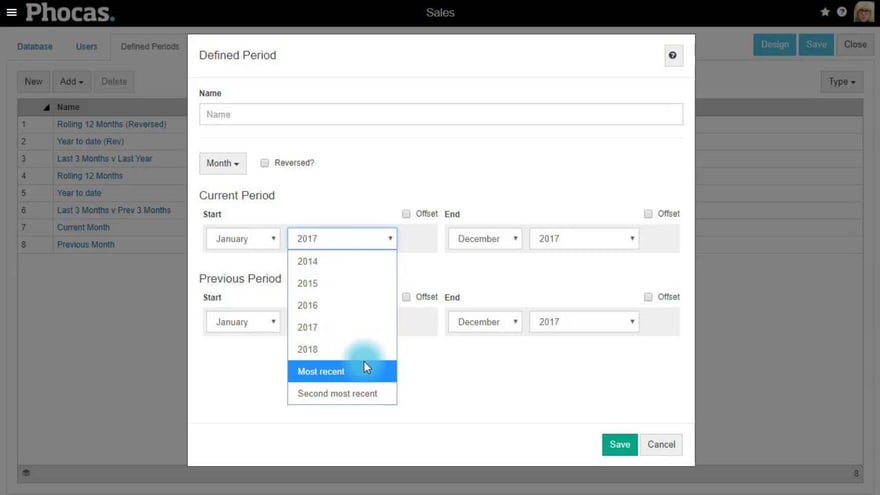Click the top-right Save button

pyautogui.click(x=816, y=45)
